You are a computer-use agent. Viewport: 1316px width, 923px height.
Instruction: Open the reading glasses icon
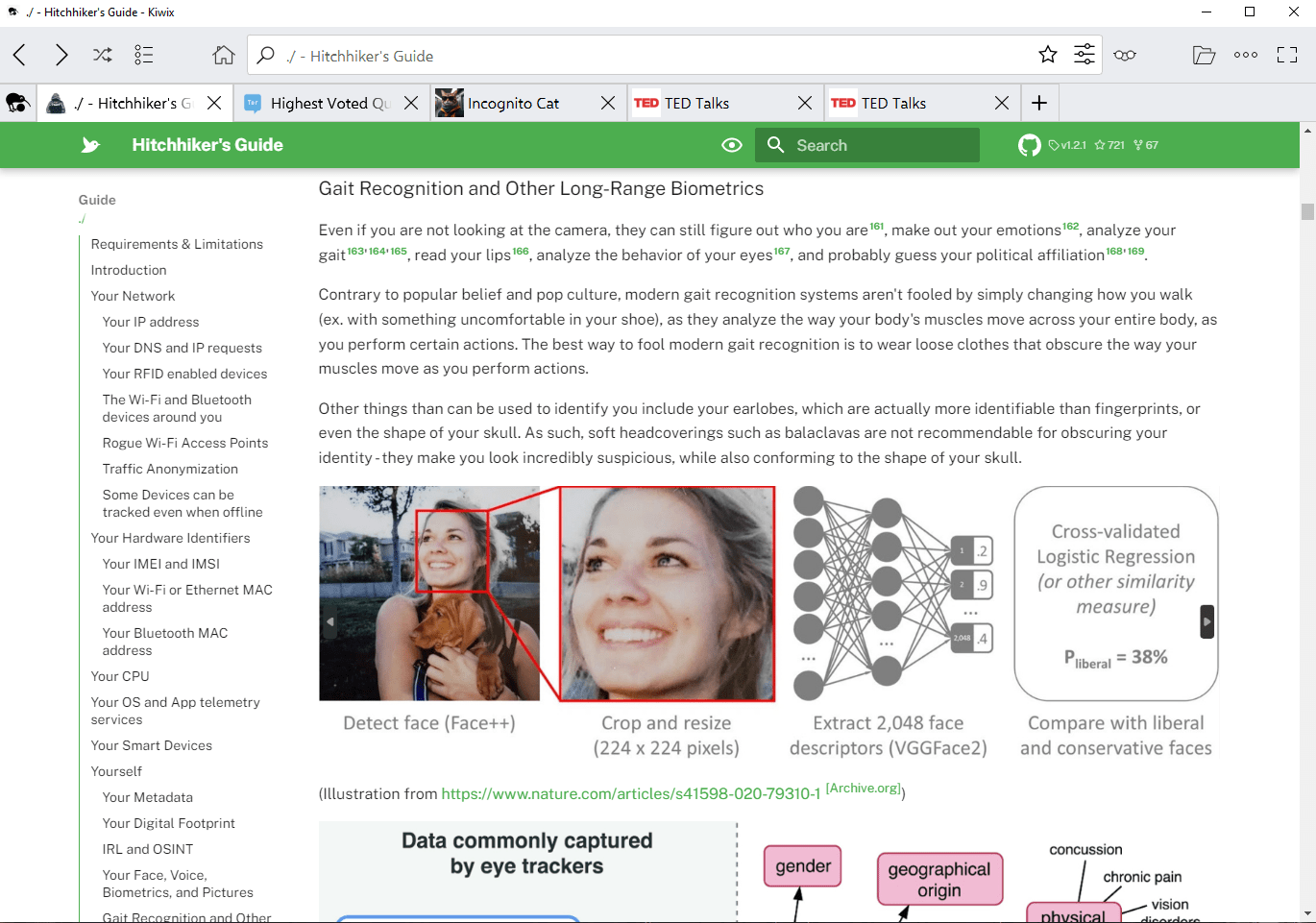click(1125, 55)
